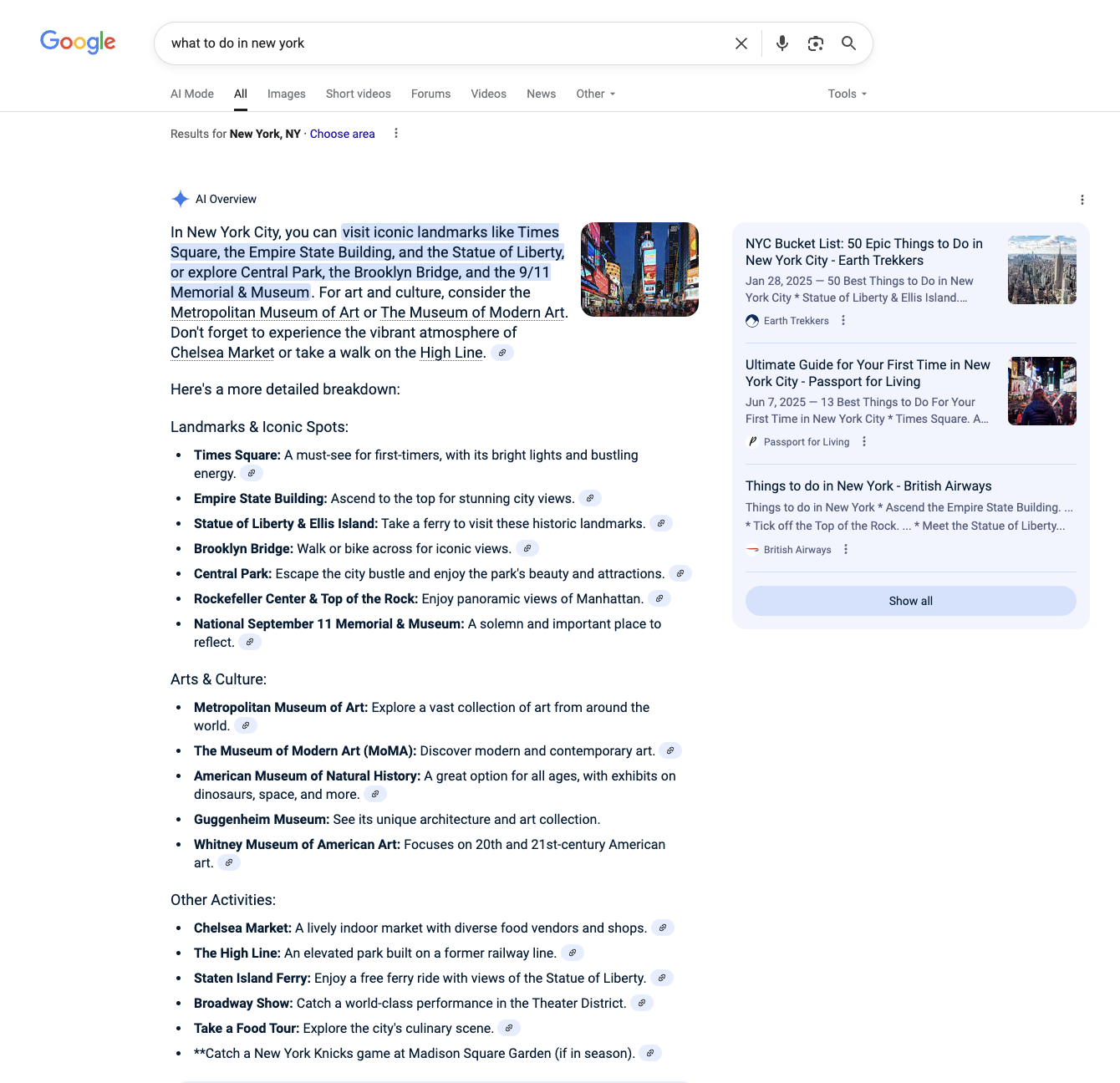Click the Other Activities heading
This screenshot has height=1083, width=1120.
tap(223, 900)
